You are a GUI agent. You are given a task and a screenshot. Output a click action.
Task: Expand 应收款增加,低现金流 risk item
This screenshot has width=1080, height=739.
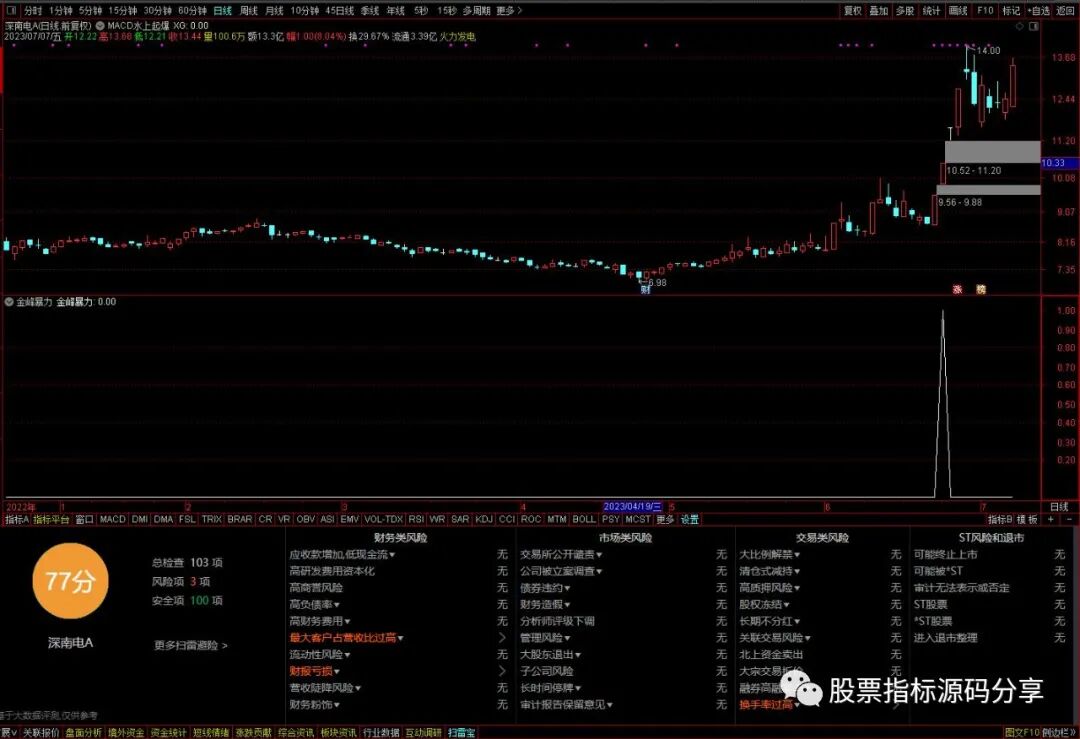(x=342, y=554)
